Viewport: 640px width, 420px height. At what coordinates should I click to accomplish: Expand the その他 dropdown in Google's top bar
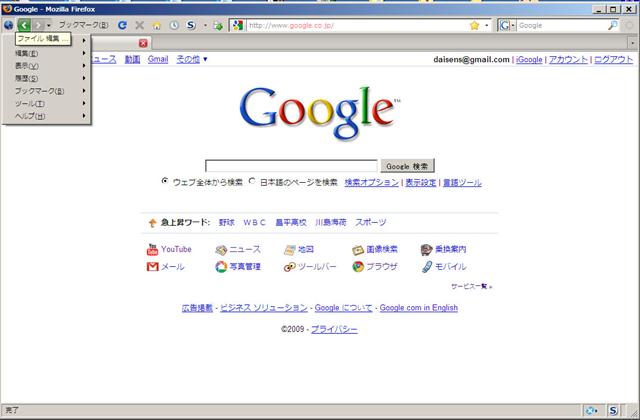191,60
